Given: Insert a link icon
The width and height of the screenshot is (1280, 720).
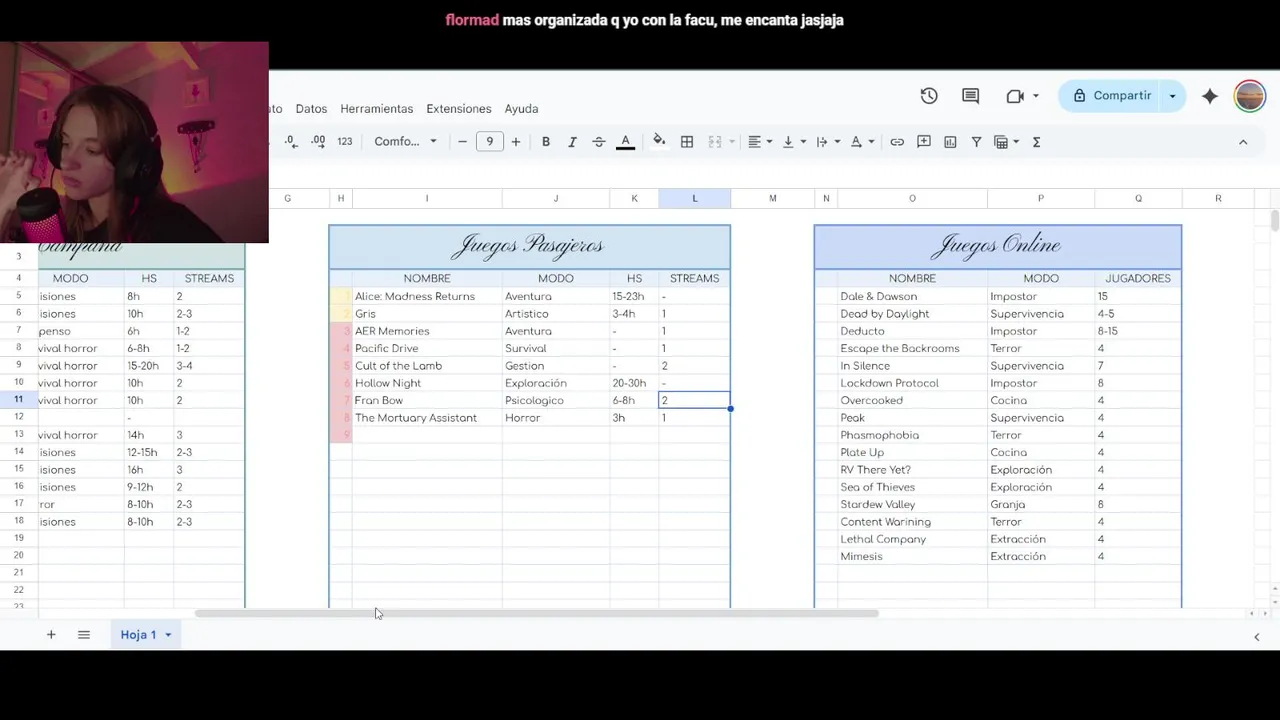Looking at the screenshot, I should pos(897,142).
